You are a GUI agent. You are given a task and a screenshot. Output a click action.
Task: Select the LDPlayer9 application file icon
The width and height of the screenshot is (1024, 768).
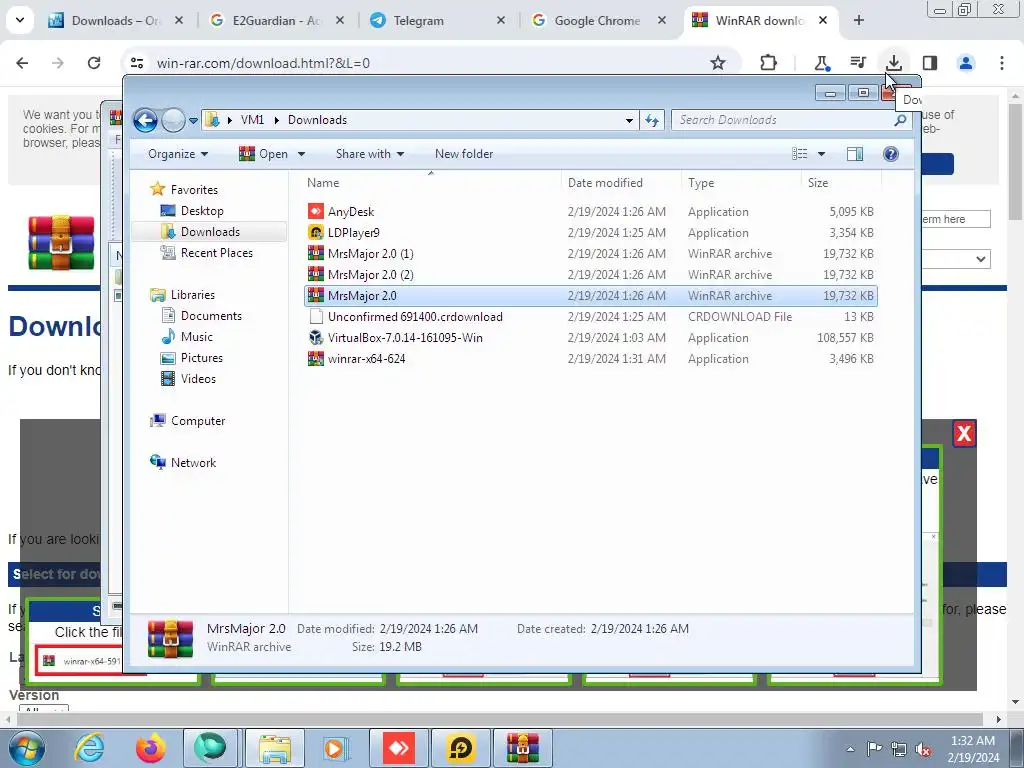[x=316, y=232]
